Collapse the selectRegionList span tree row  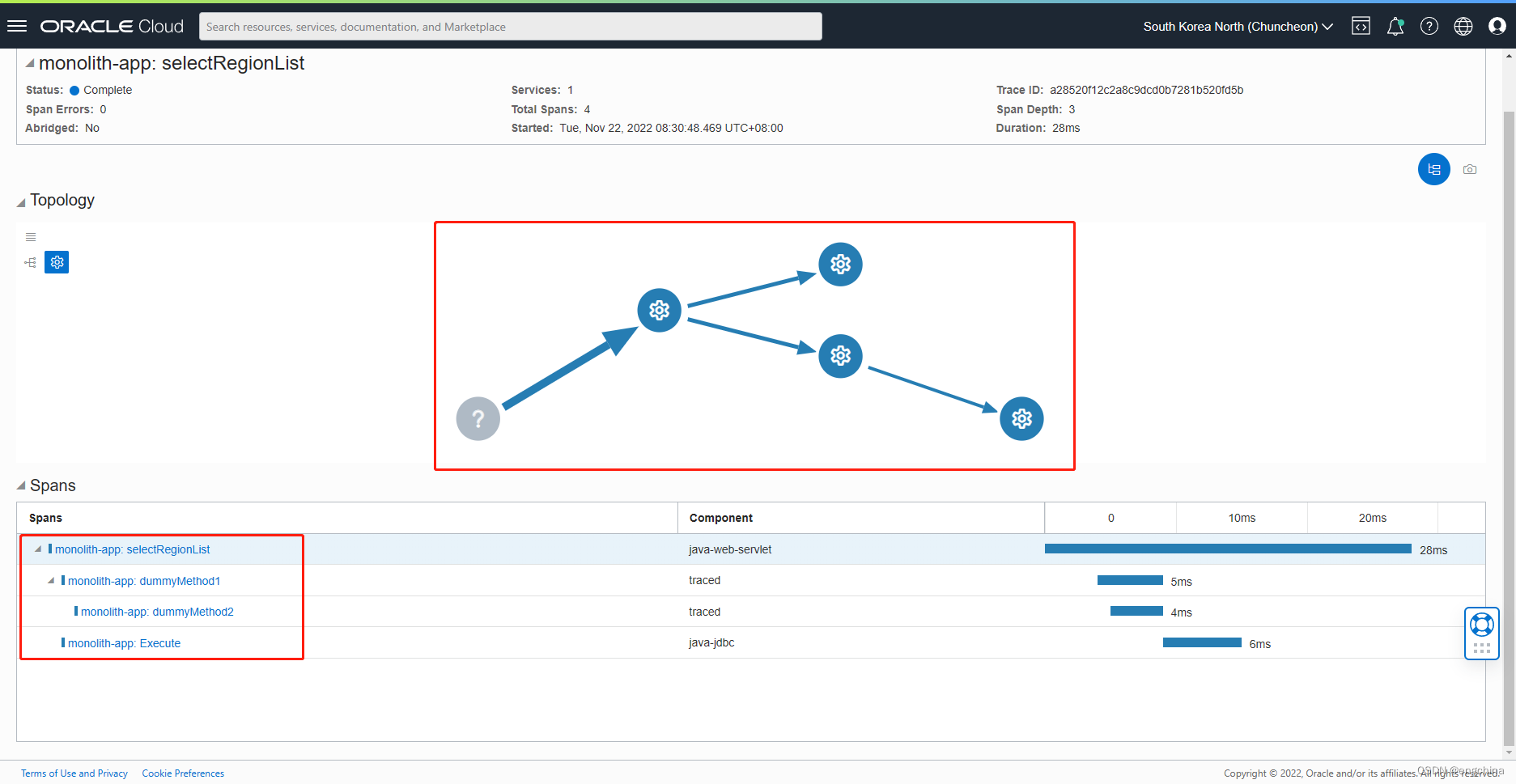click(38, 549)
